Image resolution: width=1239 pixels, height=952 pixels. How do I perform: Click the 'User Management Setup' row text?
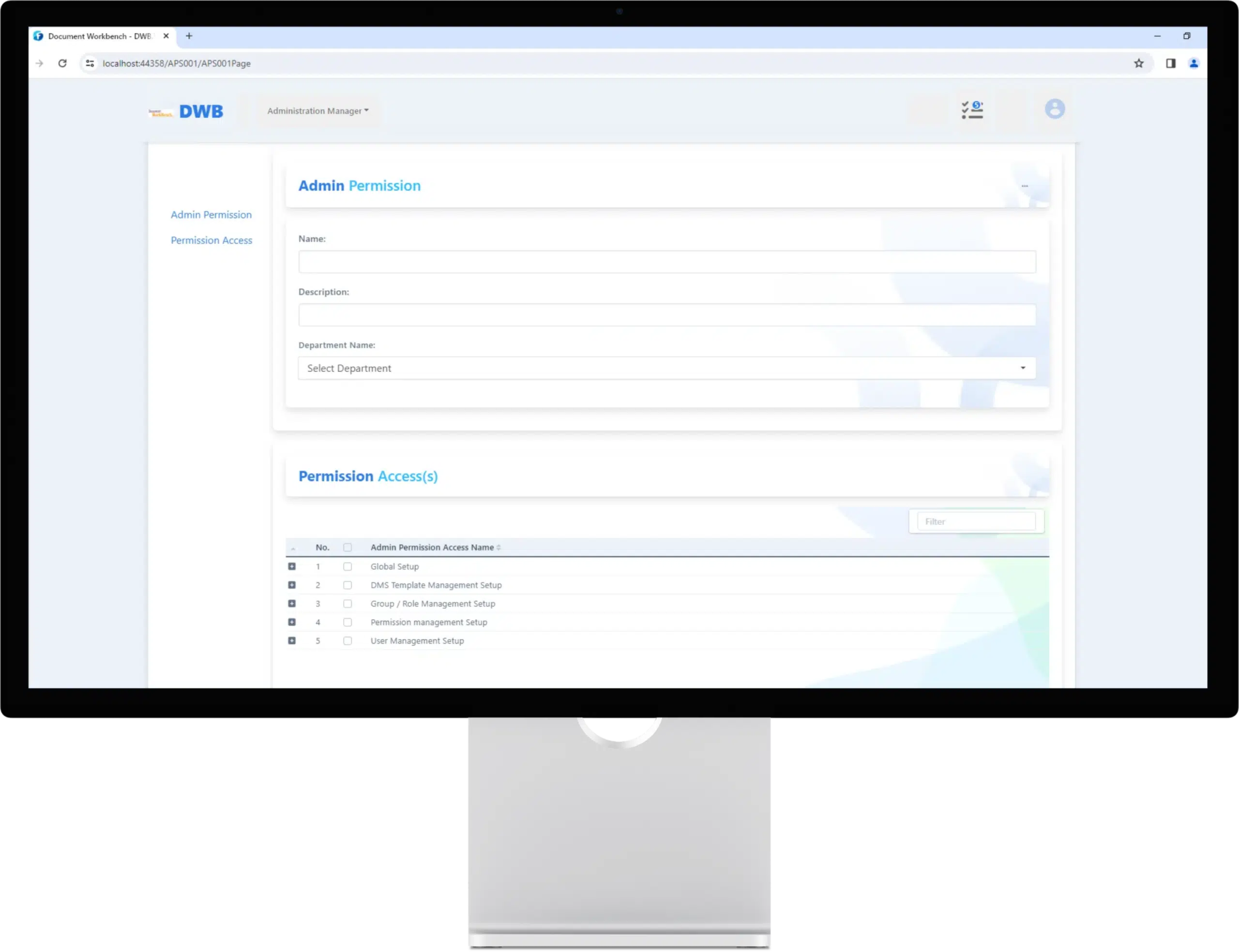(417, 641)
